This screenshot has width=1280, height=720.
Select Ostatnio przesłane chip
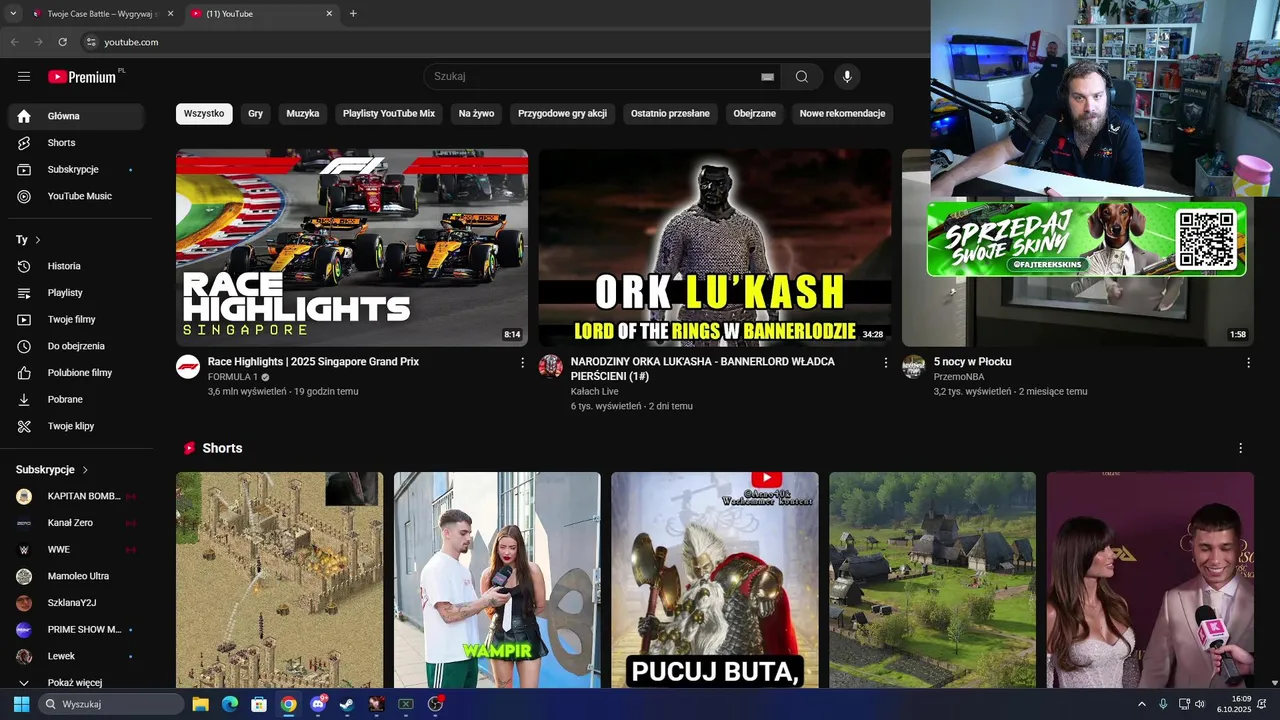(670, 114)
